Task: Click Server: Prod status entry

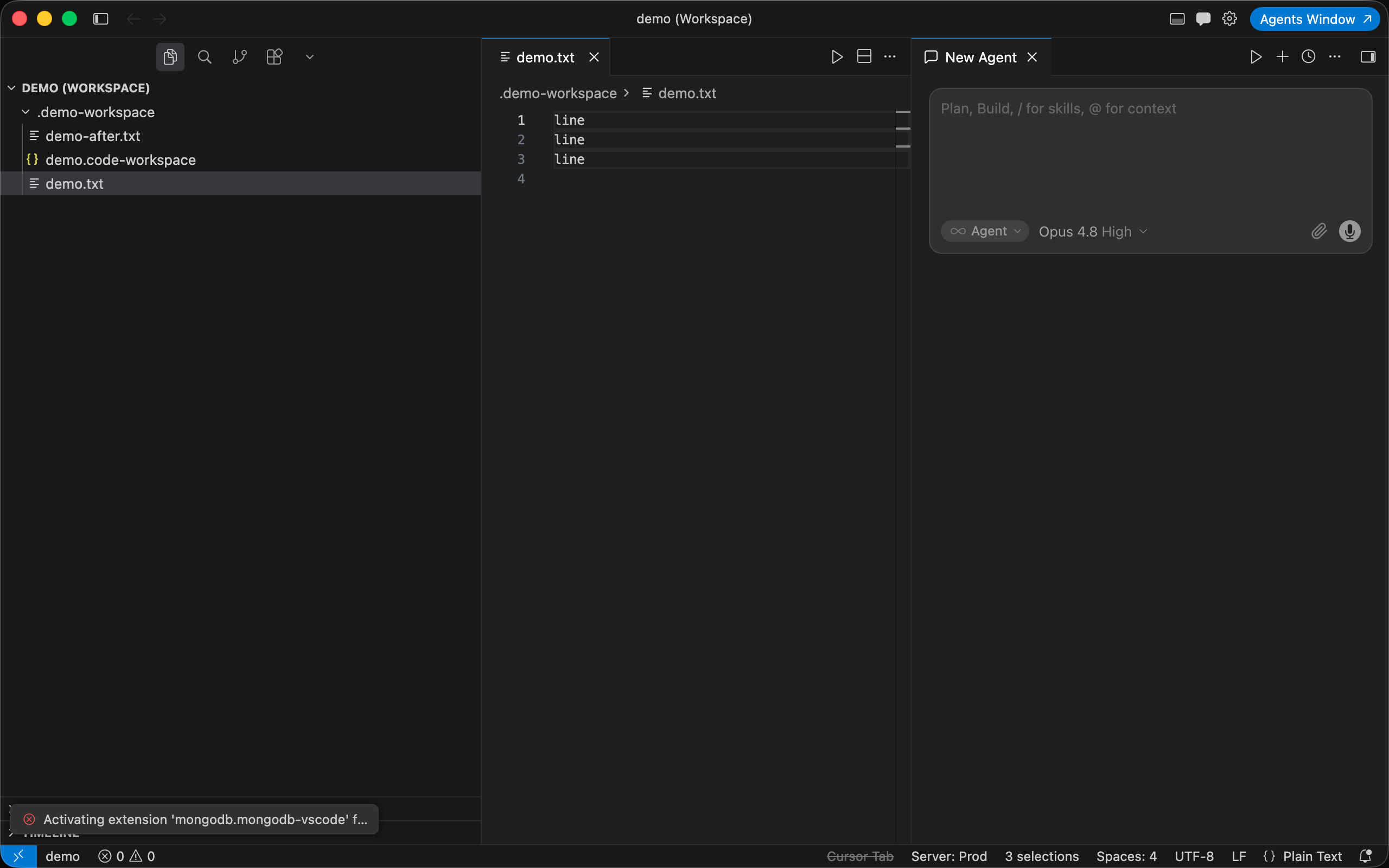Action: [949, 856]
